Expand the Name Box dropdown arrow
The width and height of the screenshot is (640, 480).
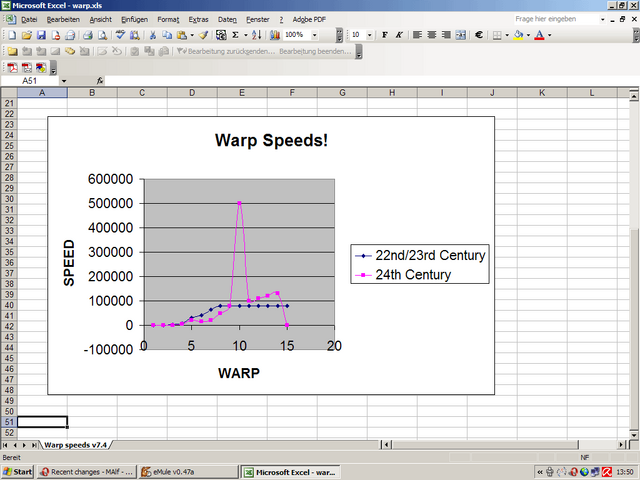tap(64, 81)
